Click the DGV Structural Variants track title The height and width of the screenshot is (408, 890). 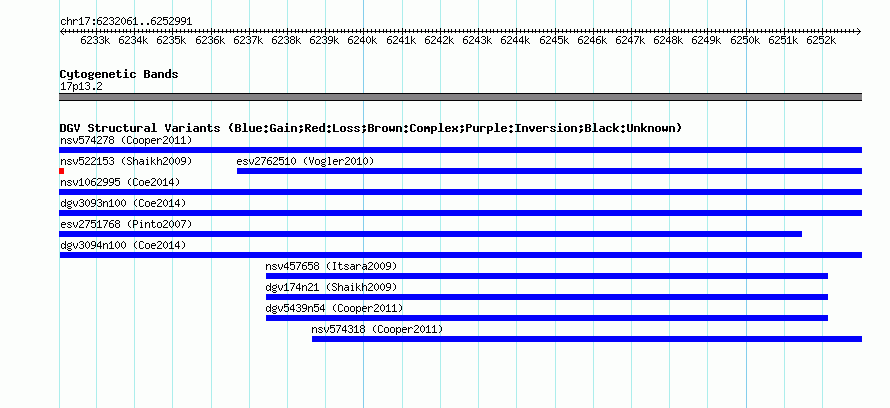[x=370, y=128]
